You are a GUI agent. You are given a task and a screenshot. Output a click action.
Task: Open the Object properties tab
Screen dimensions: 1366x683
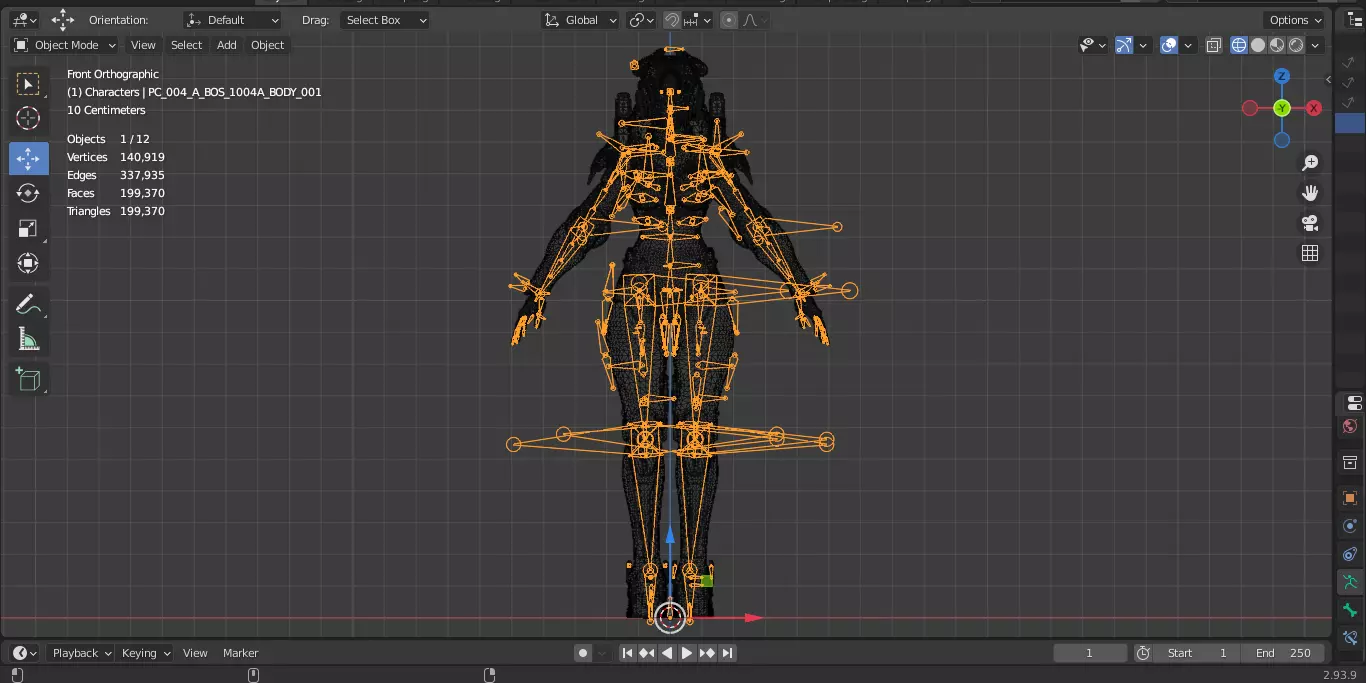[x=1350, y=498]
